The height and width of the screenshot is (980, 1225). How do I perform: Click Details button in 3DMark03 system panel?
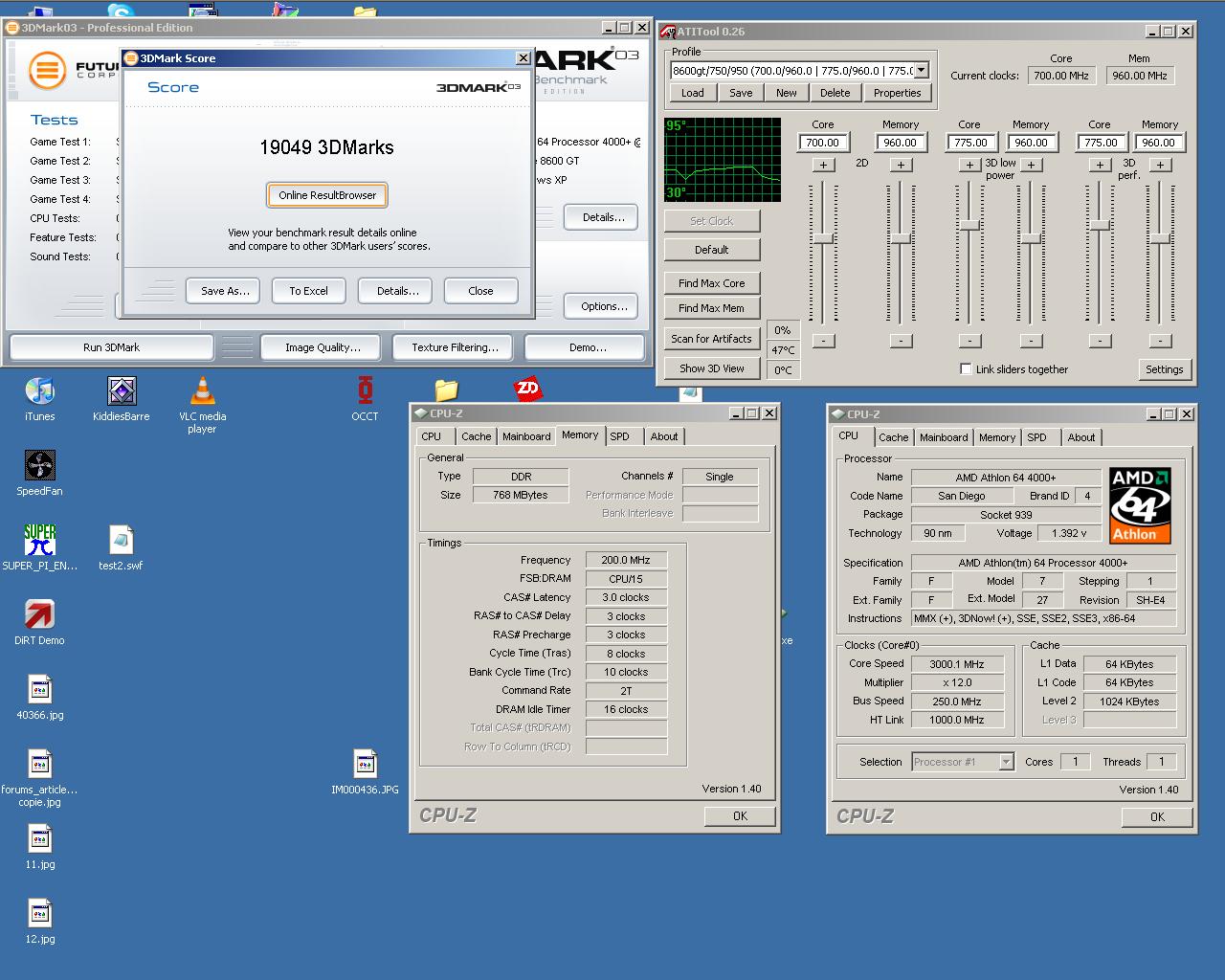(x=603, y=217)
